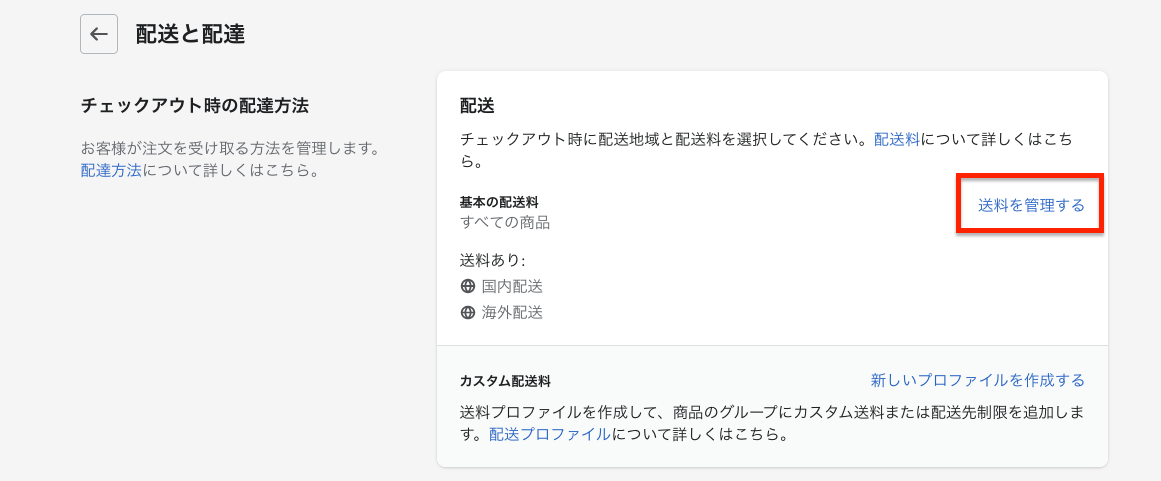Click the 基本の配送料 label
Screen dimensions: 1161x481
pos(498,202)
